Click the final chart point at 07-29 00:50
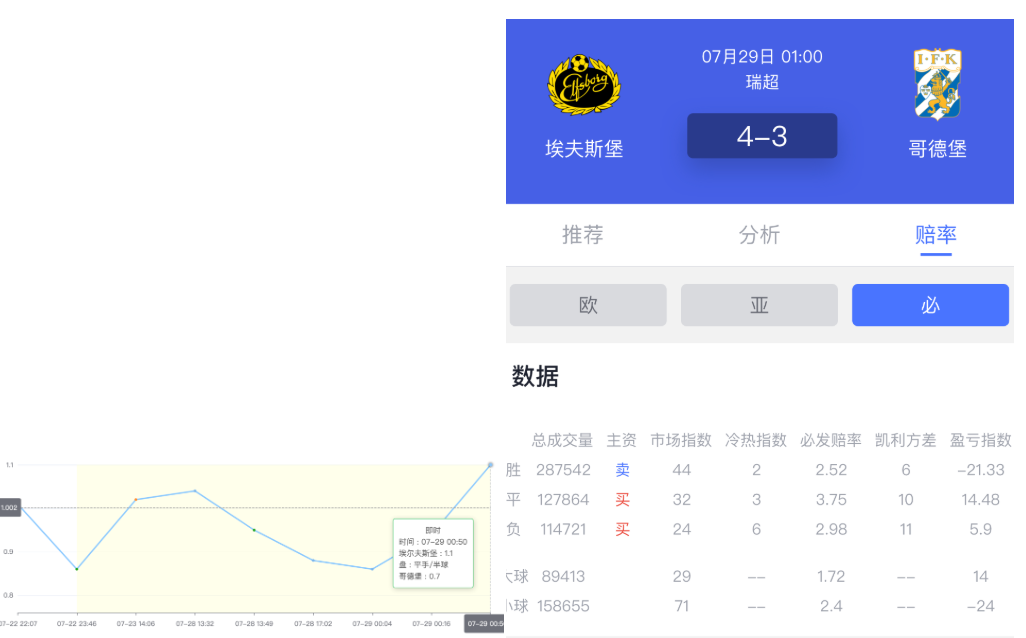This screenshot has width=1026, height=638. point(490,464)
